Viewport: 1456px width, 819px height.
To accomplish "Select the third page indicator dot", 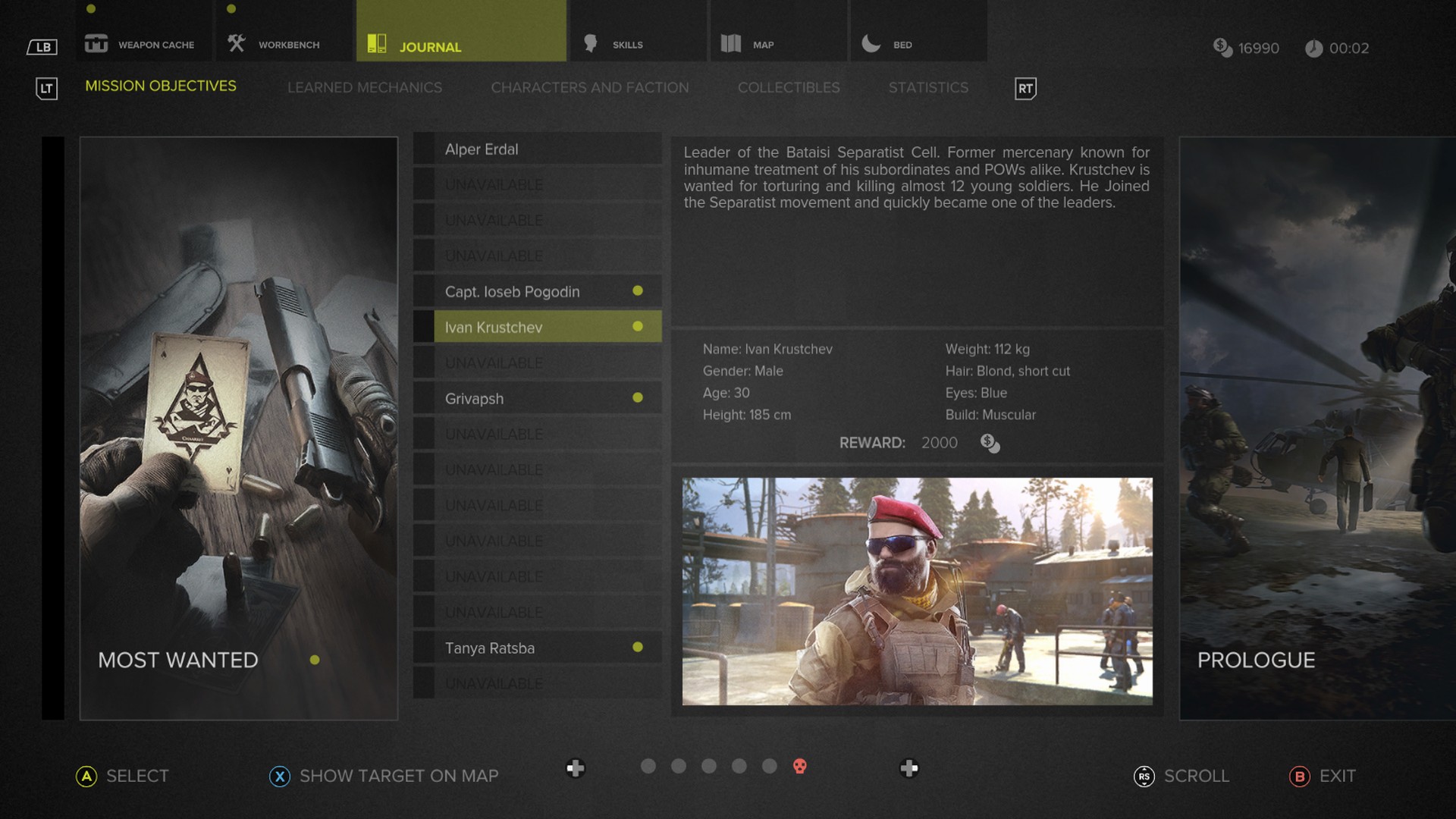I will pyautogui.click(x=709, y=766).
